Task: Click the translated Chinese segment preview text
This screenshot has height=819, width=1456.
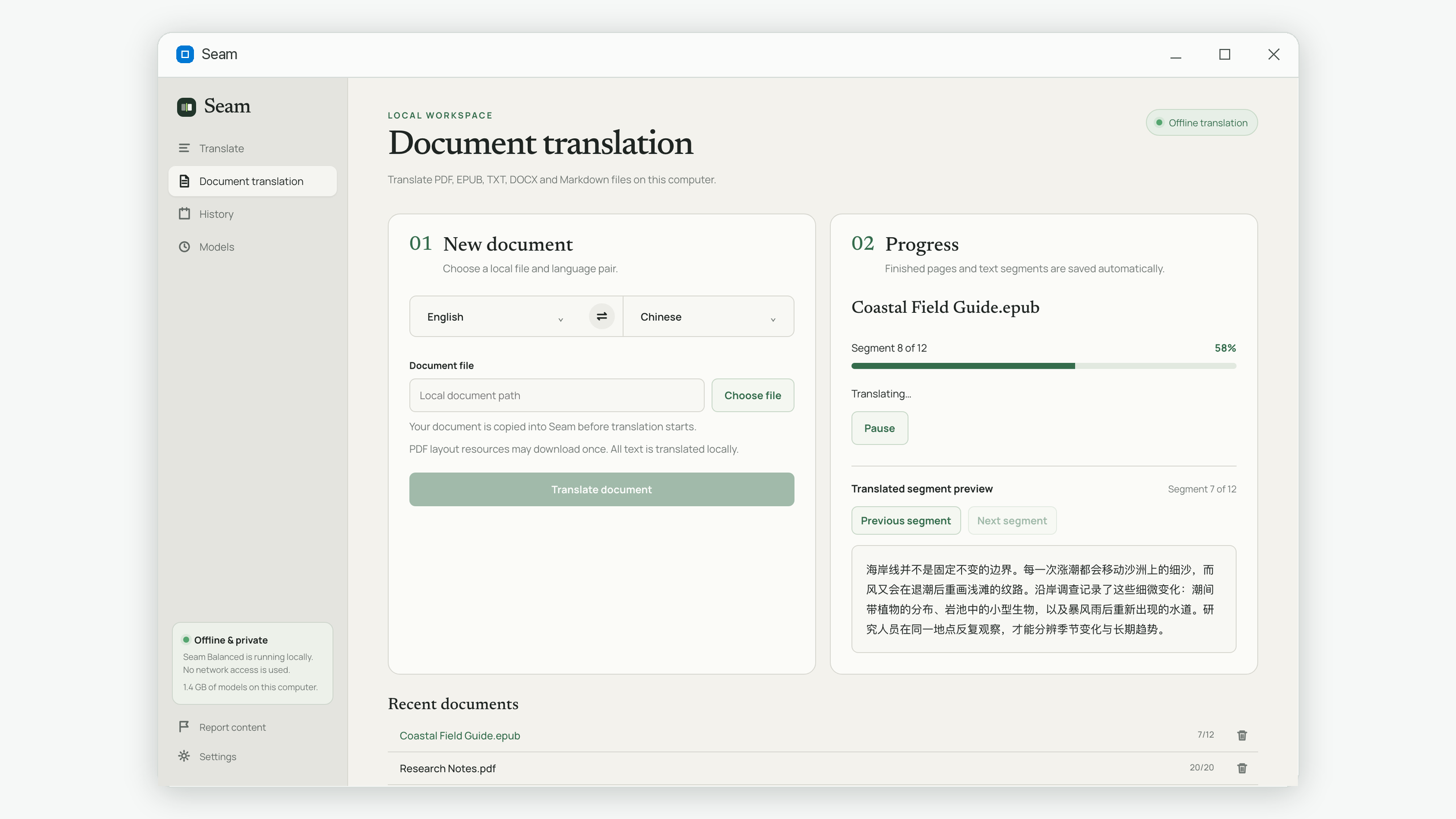Action: coord(1044,599)
